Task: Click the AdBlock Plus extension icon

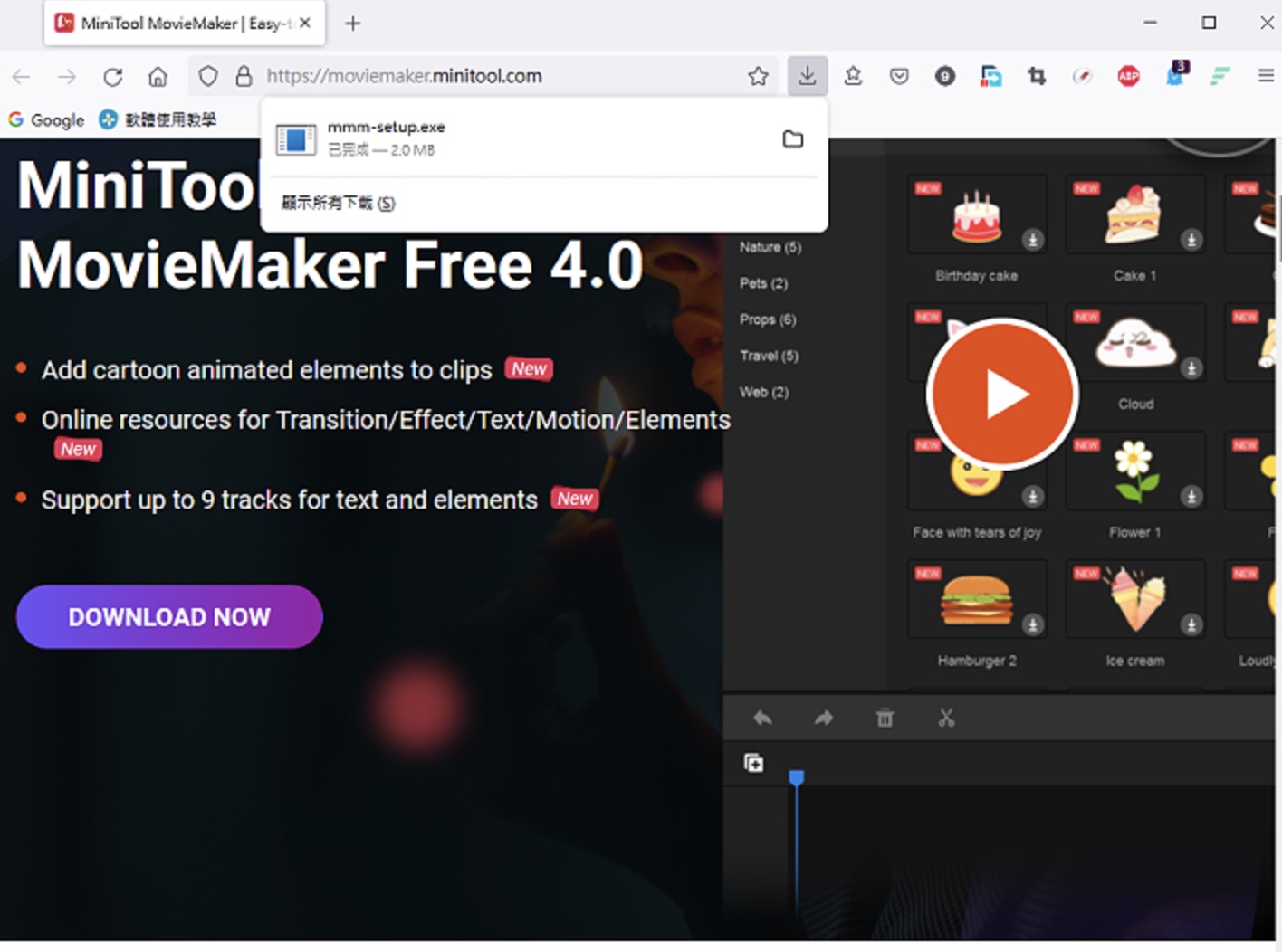Action: click(1128, 76)
